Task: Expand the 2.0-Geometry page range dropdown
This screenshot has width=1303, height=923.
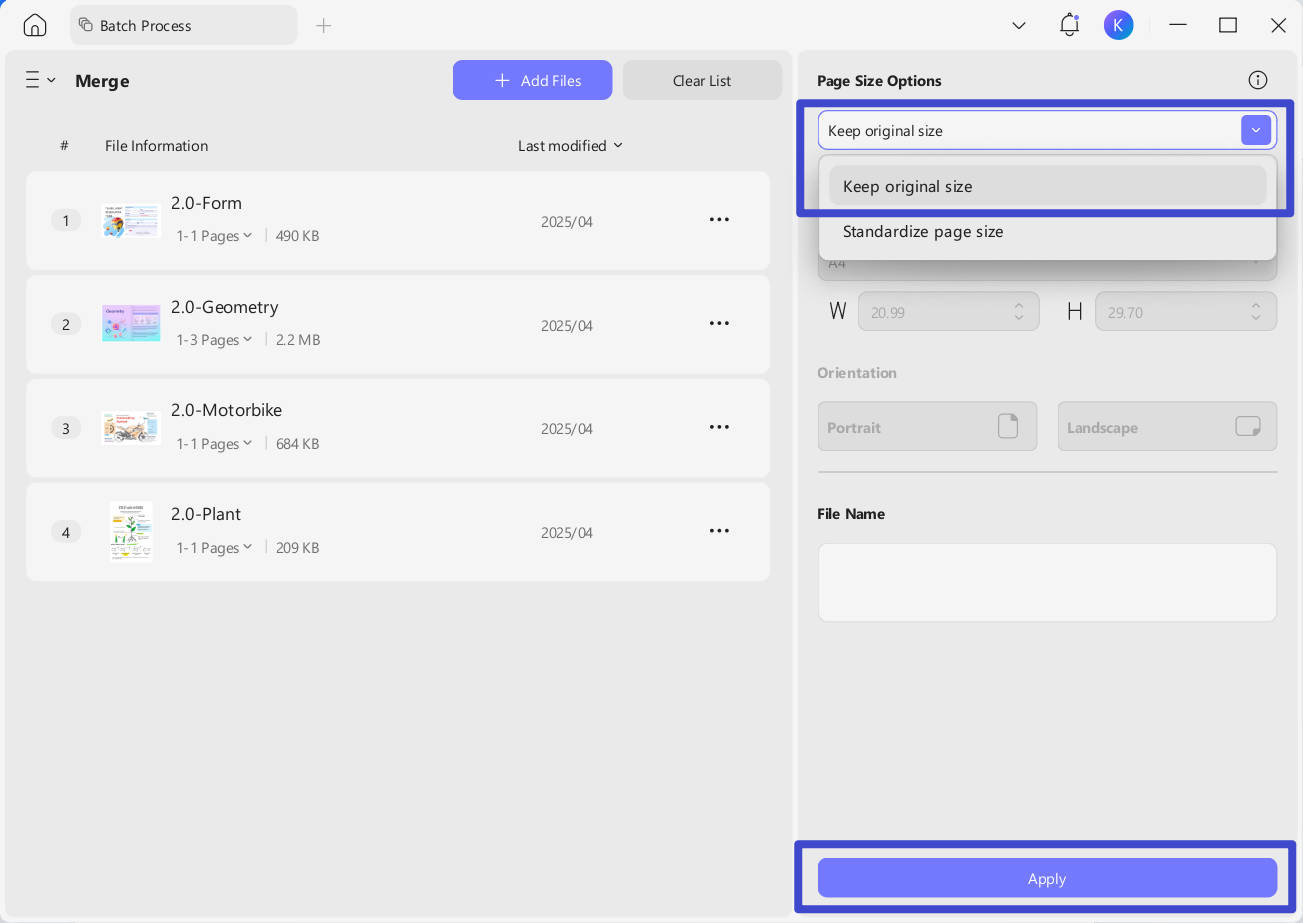Action: [214, 340]
